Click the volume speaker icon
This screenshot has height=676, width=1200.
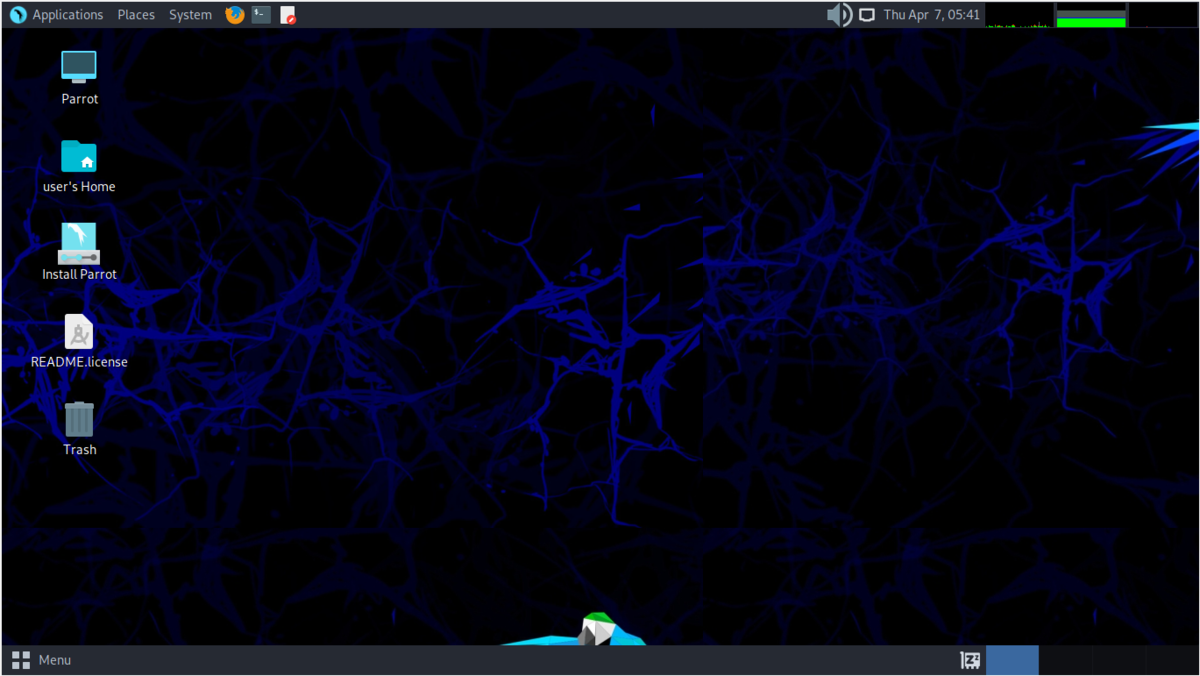tap(839, 15)
